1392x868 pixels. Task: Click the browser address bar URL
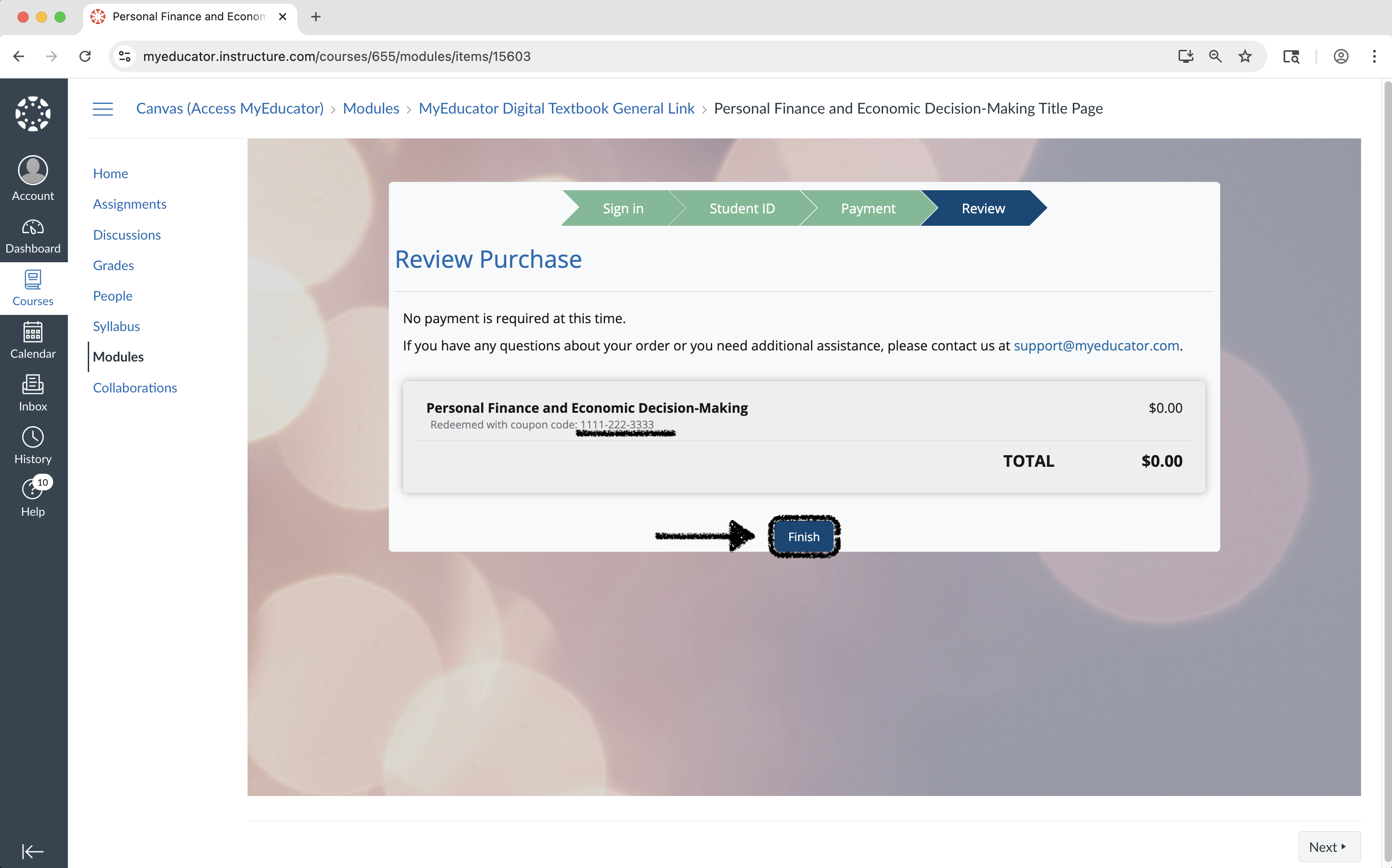[337, 56]
